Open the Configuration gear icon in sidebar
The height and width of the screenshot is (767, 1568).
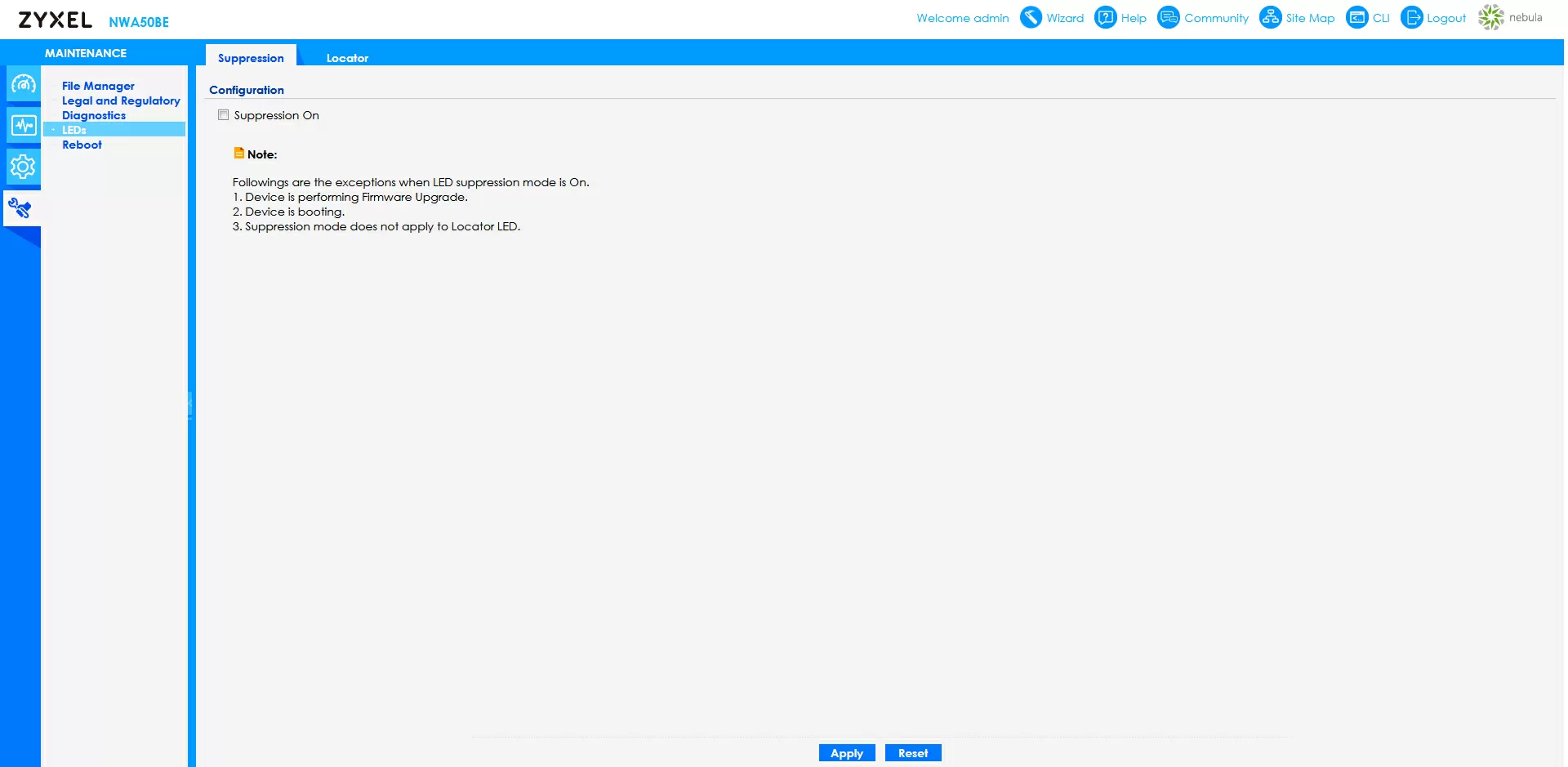click(x=23, y=167)
